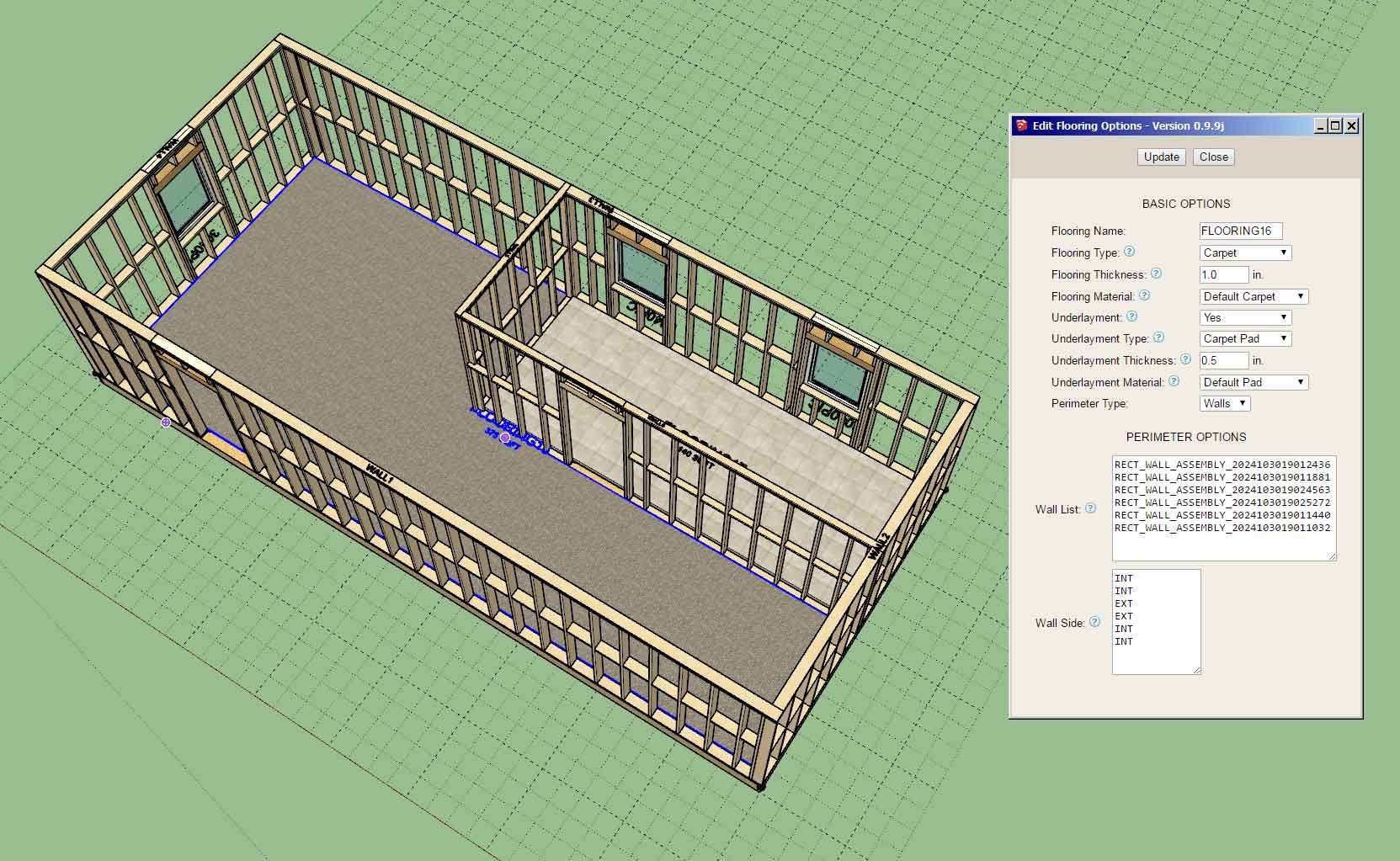Viewport: 1400px width, 861px height.
Task: Click wall entry RECT_WALL_ASSEMBLY_2024103019011440
Action: point(1222,515)
